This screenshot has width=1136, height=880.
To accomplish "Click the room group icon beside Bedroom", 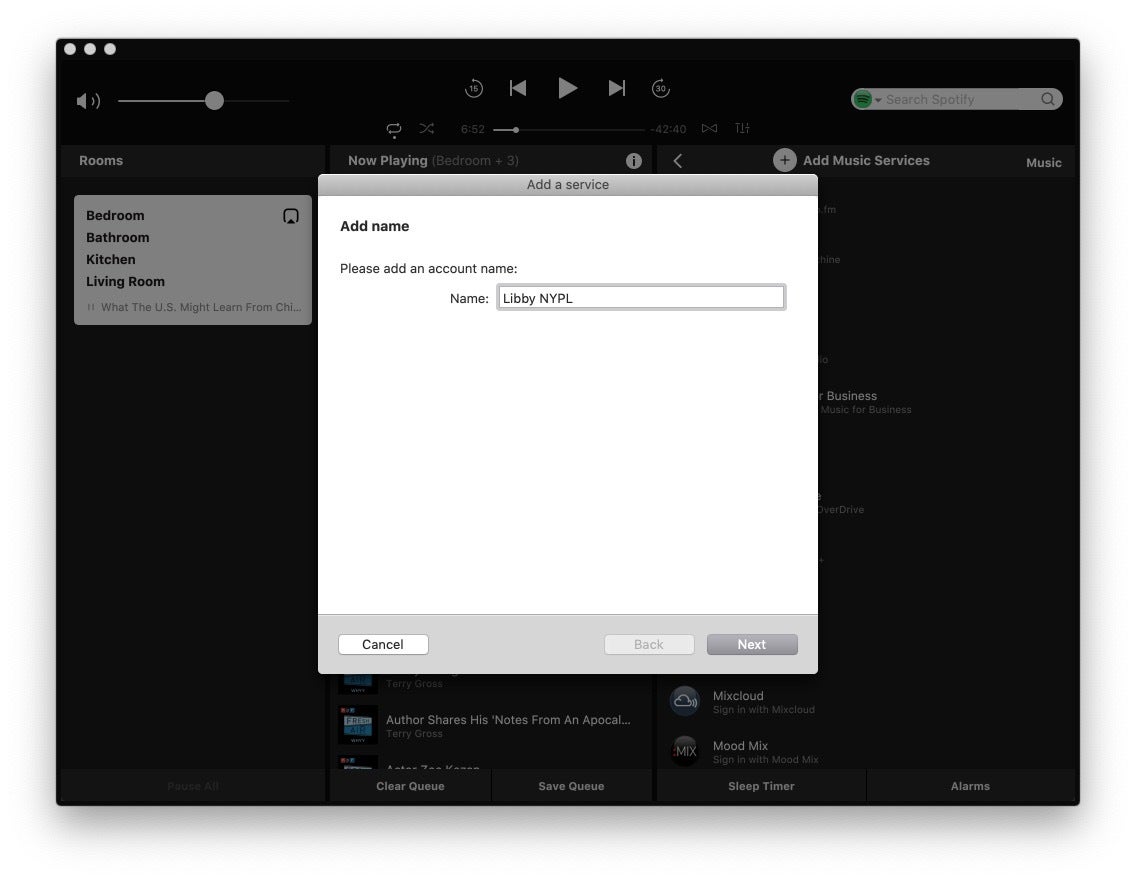I will 291,216.
